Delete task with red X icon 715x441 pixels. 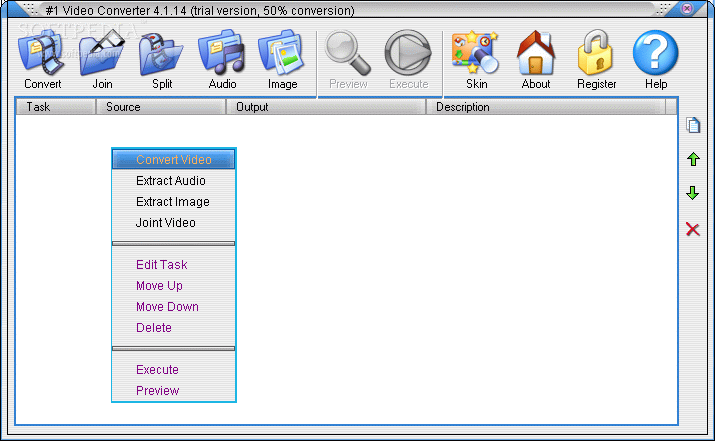[x=693, y=229]
